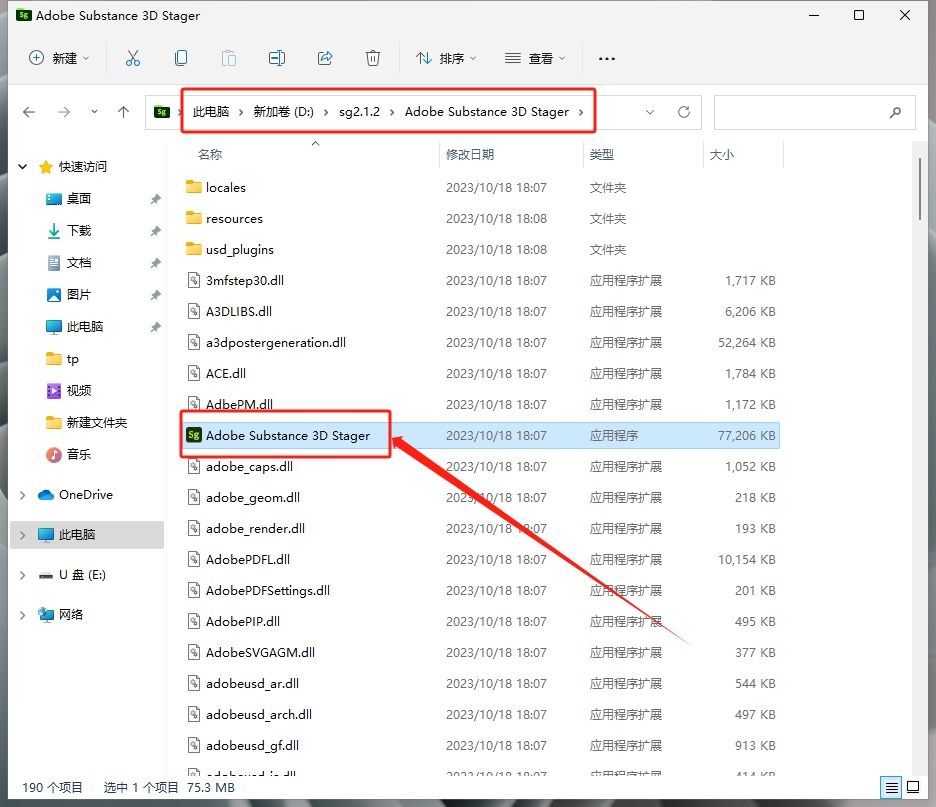Unpin 此电脑 from quick access
The width and height of the screenshot is (936, 807).
[156, 327]
